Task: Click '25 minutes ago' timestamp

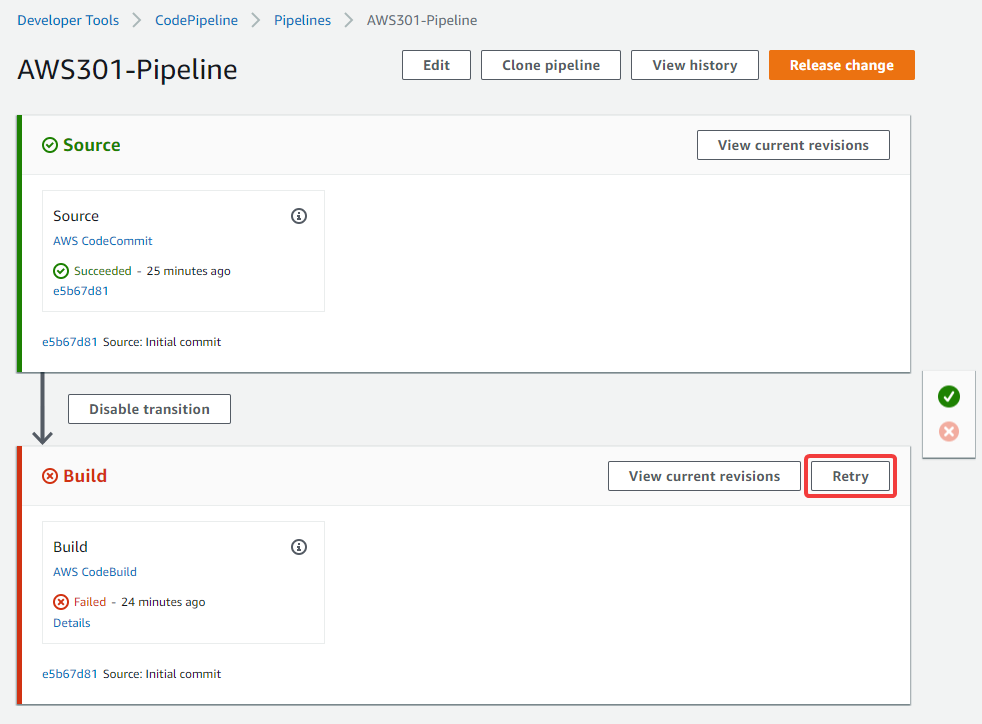Action: (189, 271)
